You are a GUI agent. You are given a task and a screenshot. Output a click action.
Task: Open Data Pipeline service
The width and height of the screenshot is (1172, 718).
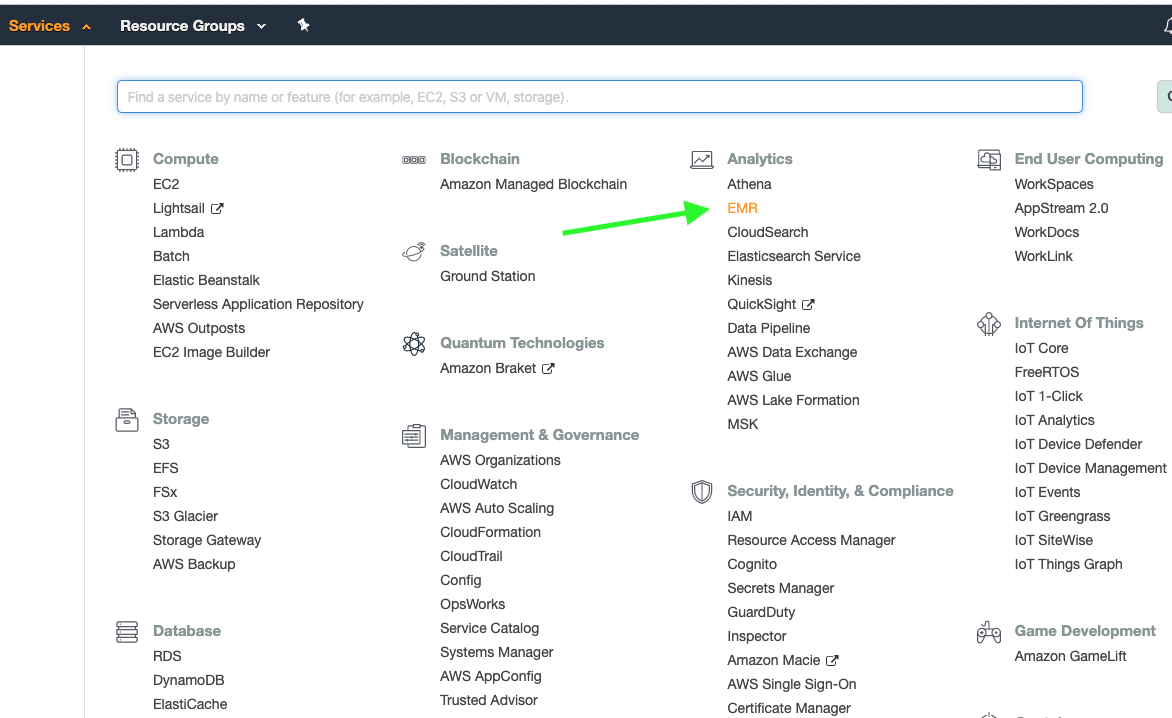768,328
